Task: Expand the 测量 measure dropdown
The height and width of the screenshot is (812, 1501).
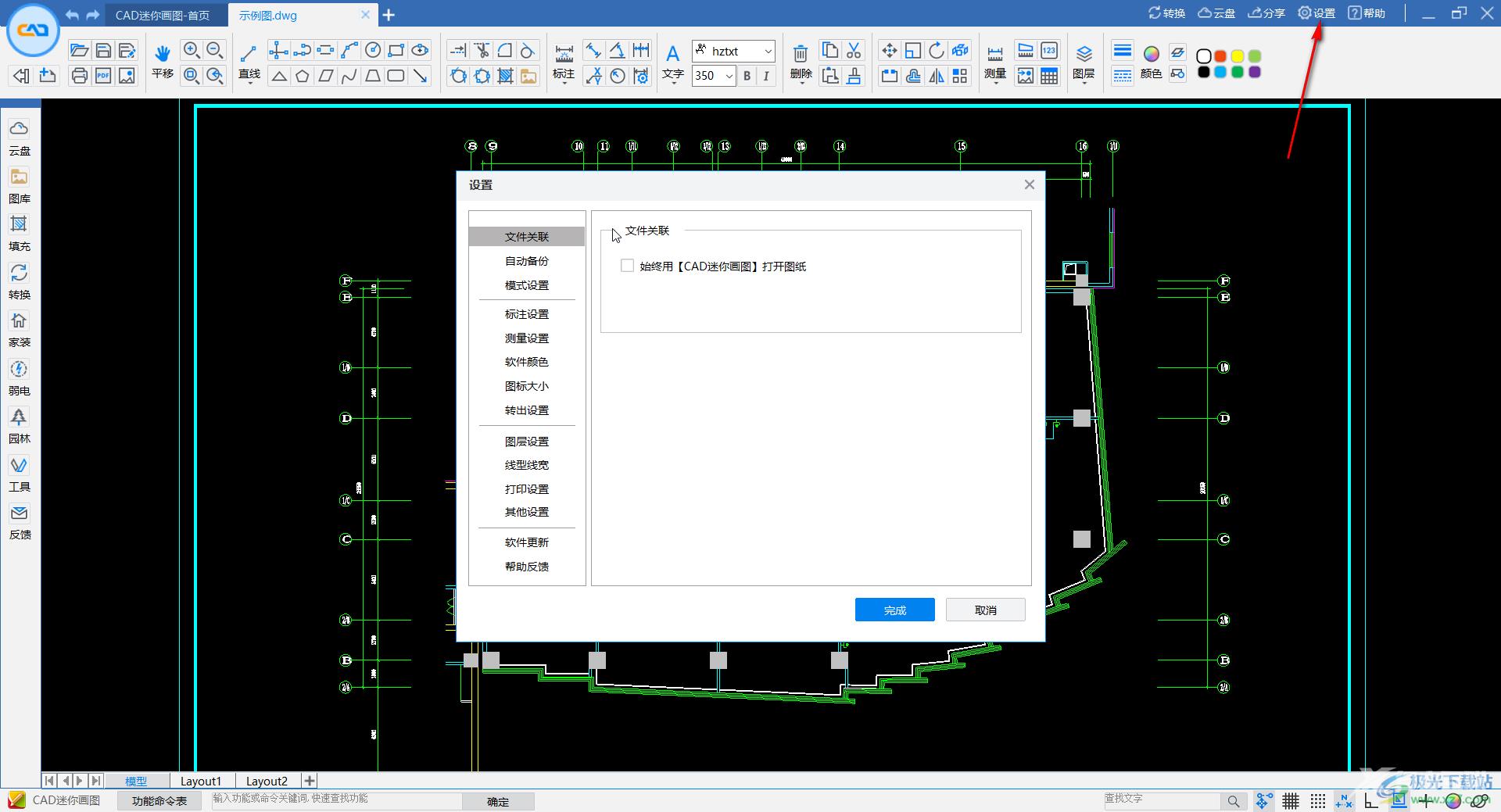Action: click(995, 82)
